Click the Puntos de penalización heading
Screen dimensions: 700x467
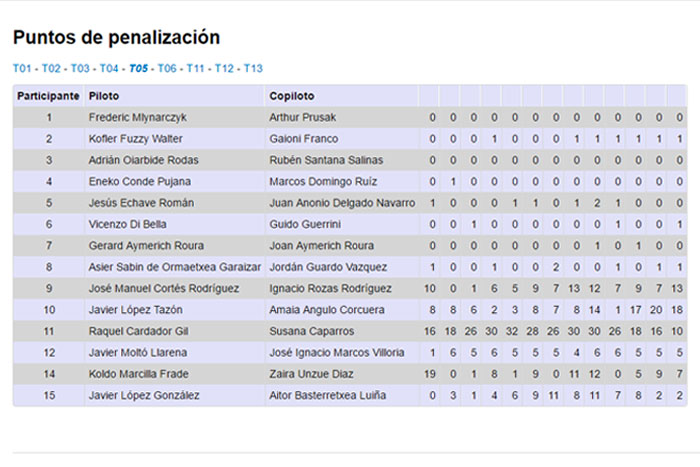(116, 38)
